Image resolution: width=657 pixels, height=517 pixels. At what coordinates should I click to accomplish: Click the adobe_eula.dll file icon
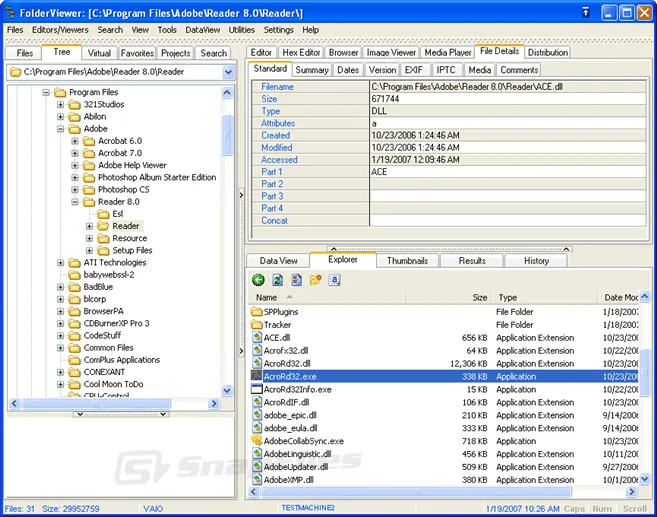[x=256, y=428]
